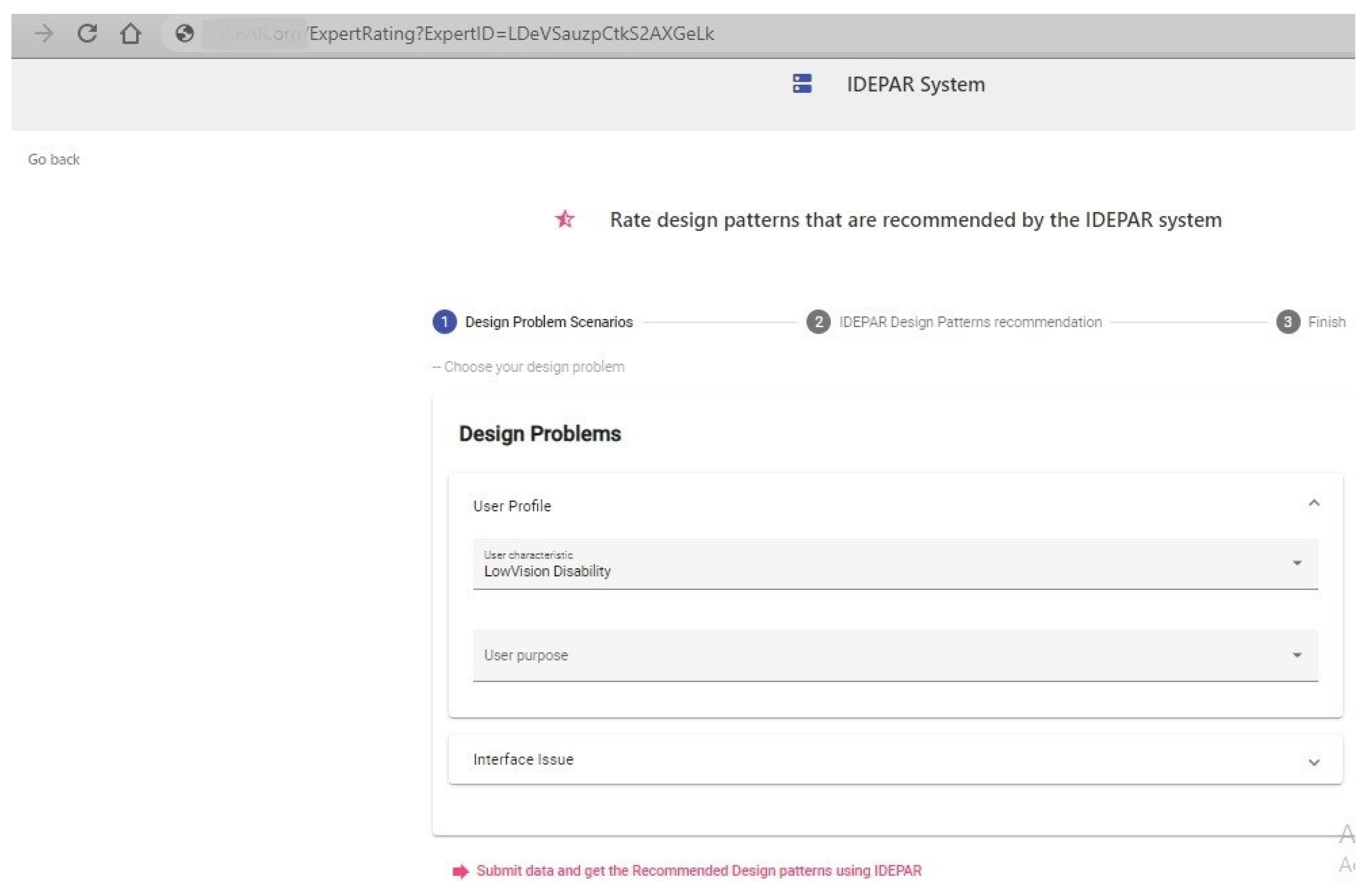Click the IDEPAR System title text

(916, 84)
